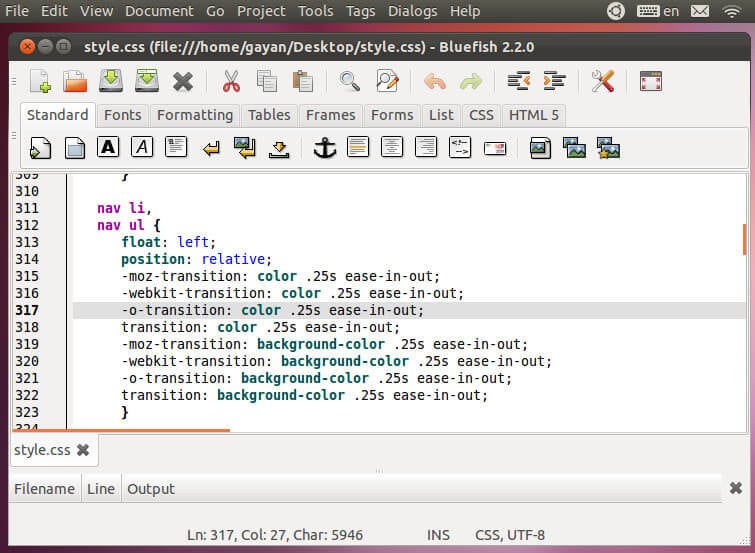Toggle INS insert mode in status bar
The width and height of the screenshot is (755, 553).
click(438, 535)
